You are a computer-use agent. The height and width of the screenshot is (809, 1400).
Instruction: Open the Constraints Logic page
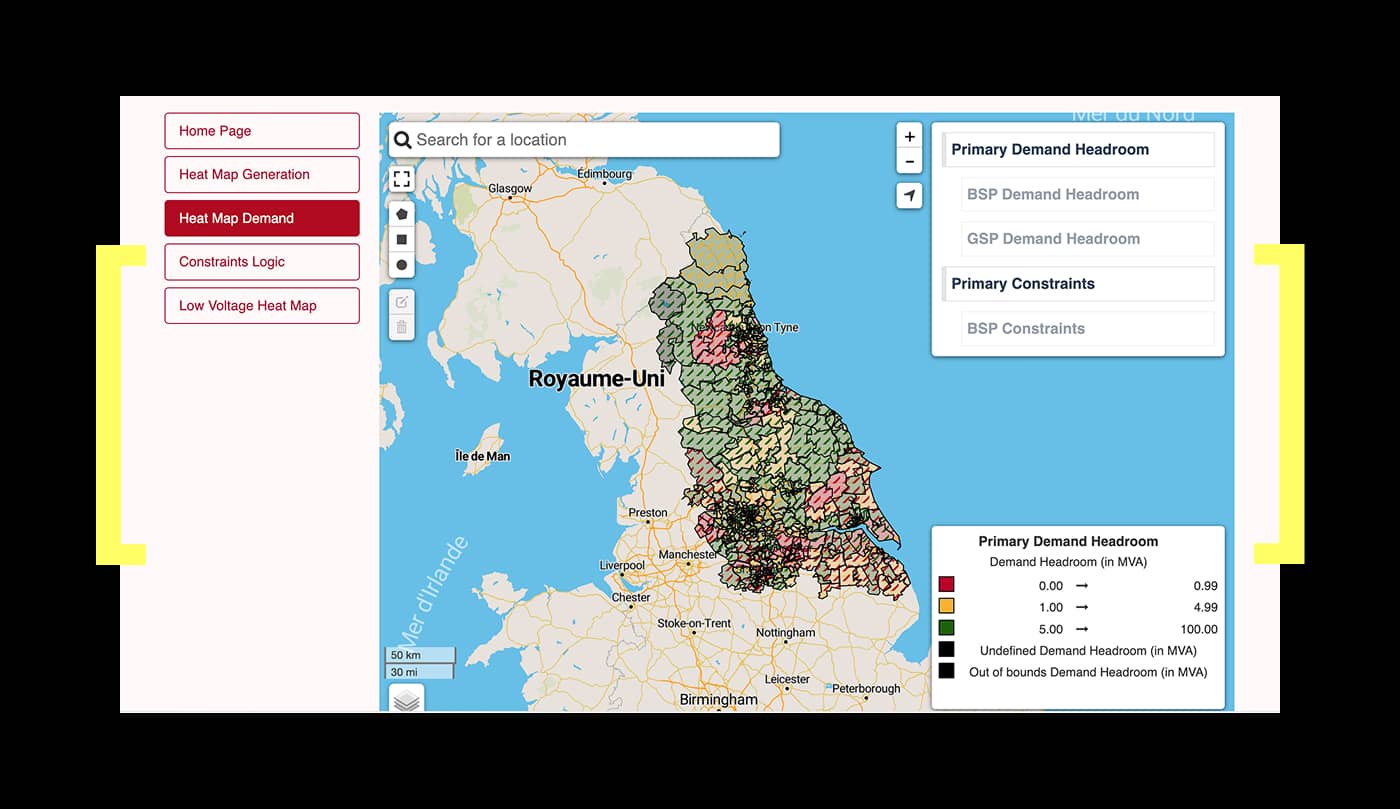[x=262, y=262]
